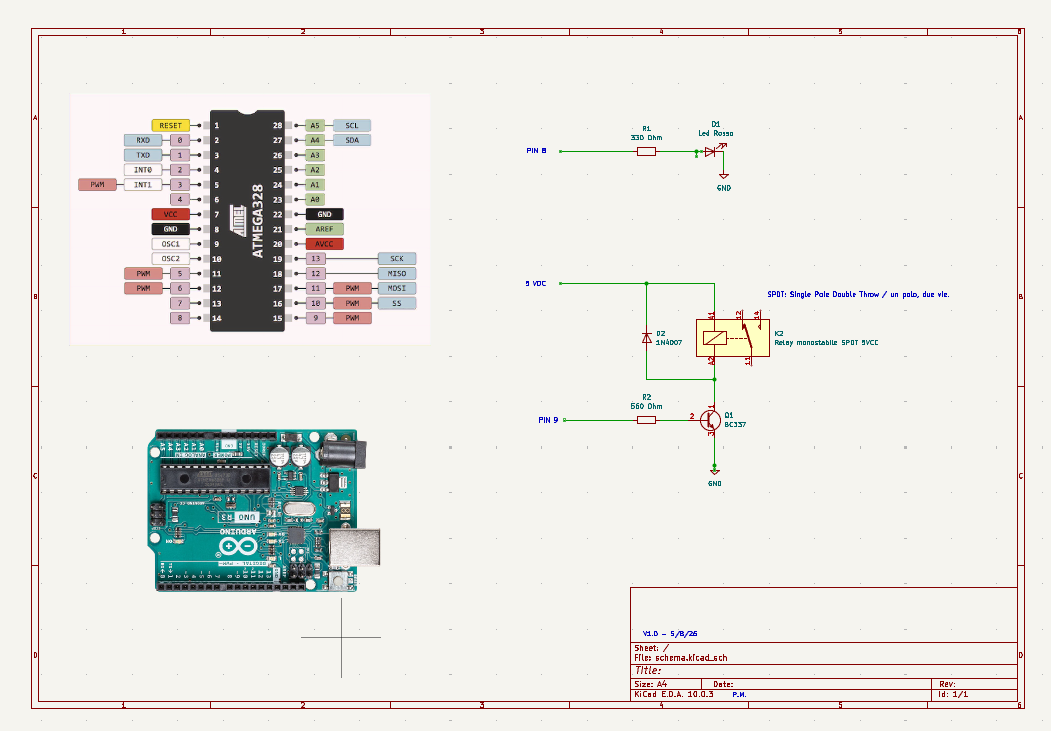Click the red VCC pin label

(171, 214)
